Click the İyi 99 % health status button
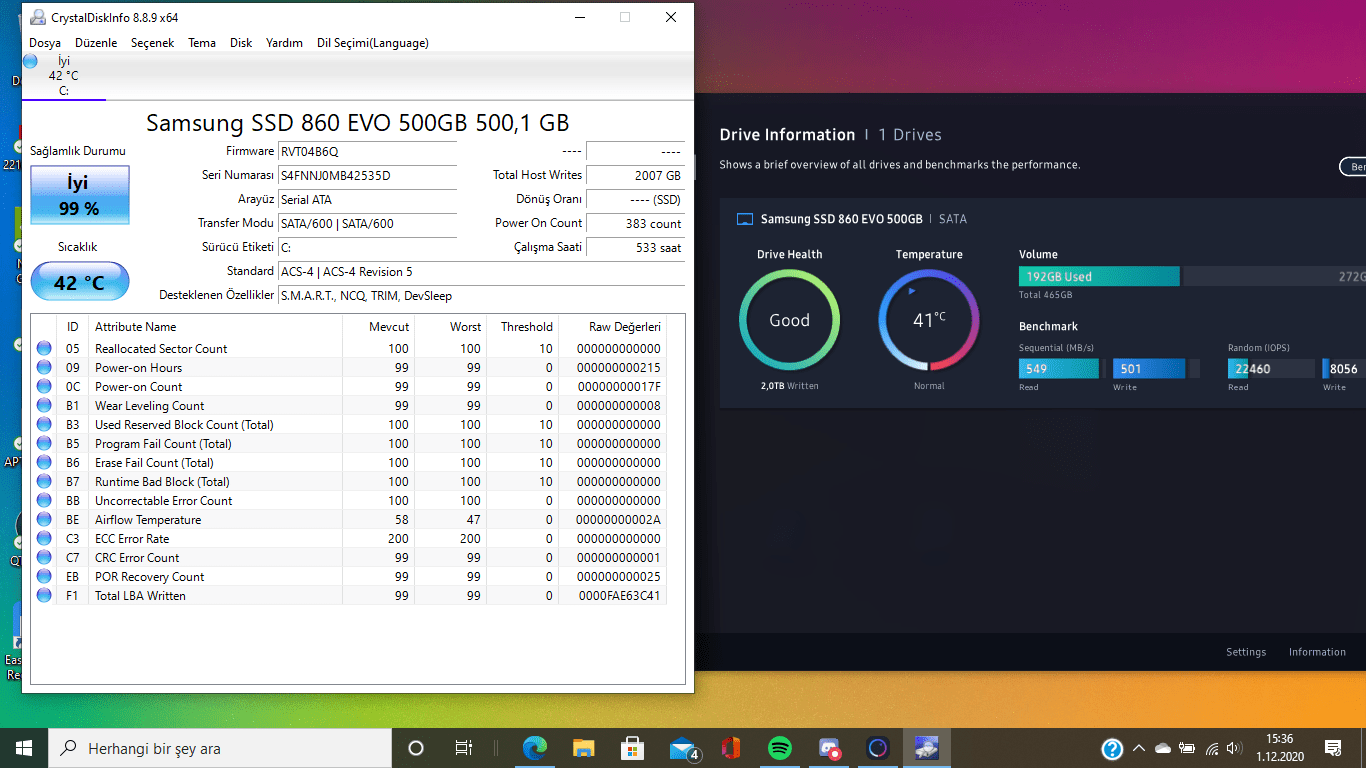 tap(80, 195)
